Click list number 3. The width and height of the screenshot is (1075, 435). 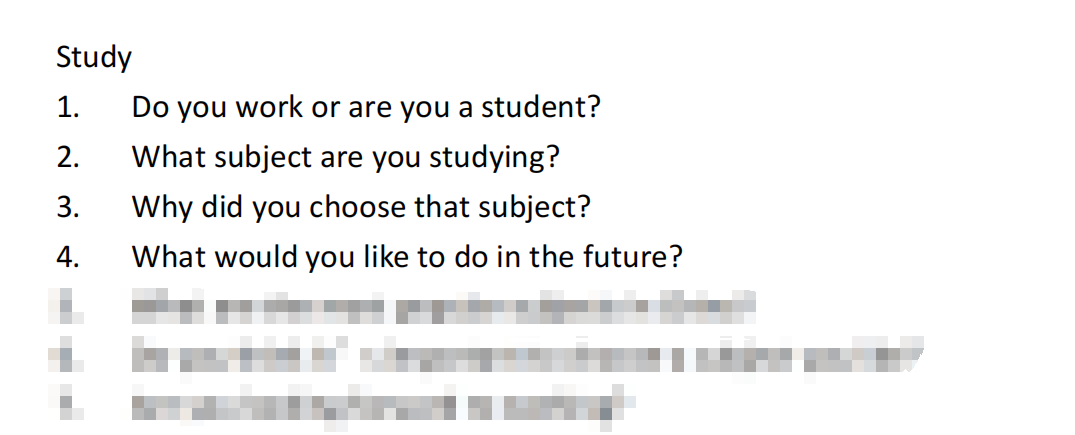[x=68, y=207]
